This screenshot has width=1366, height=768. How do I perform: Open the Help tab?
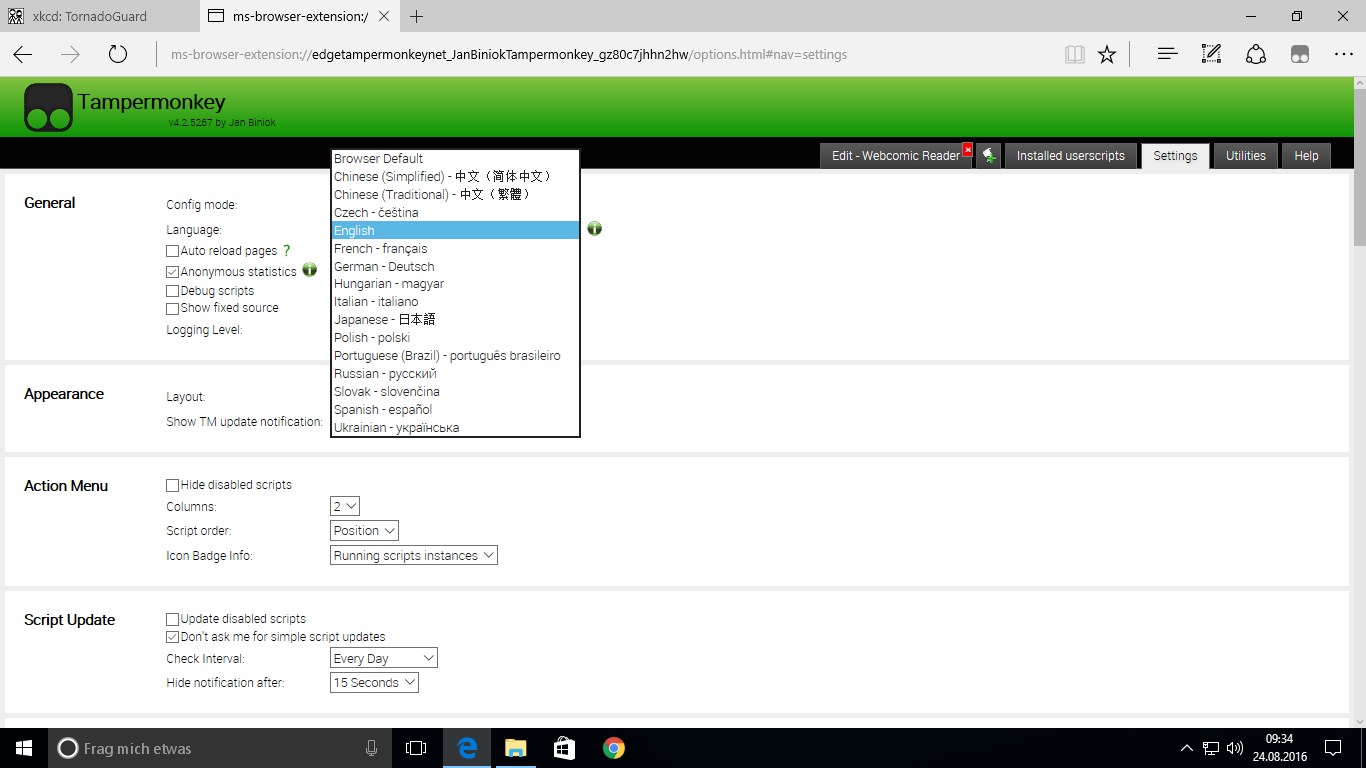click(x=1306, y=155)
